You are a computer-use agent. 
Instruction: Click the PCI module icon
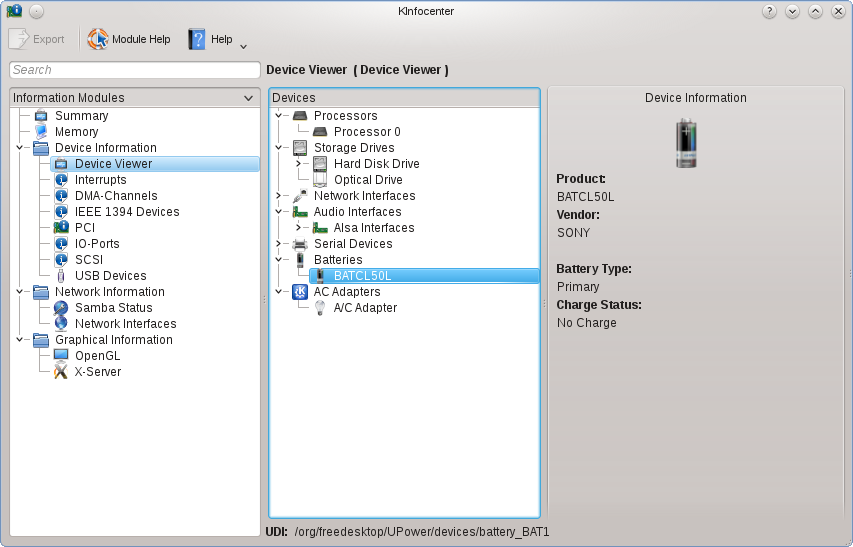tap(61, 227)
